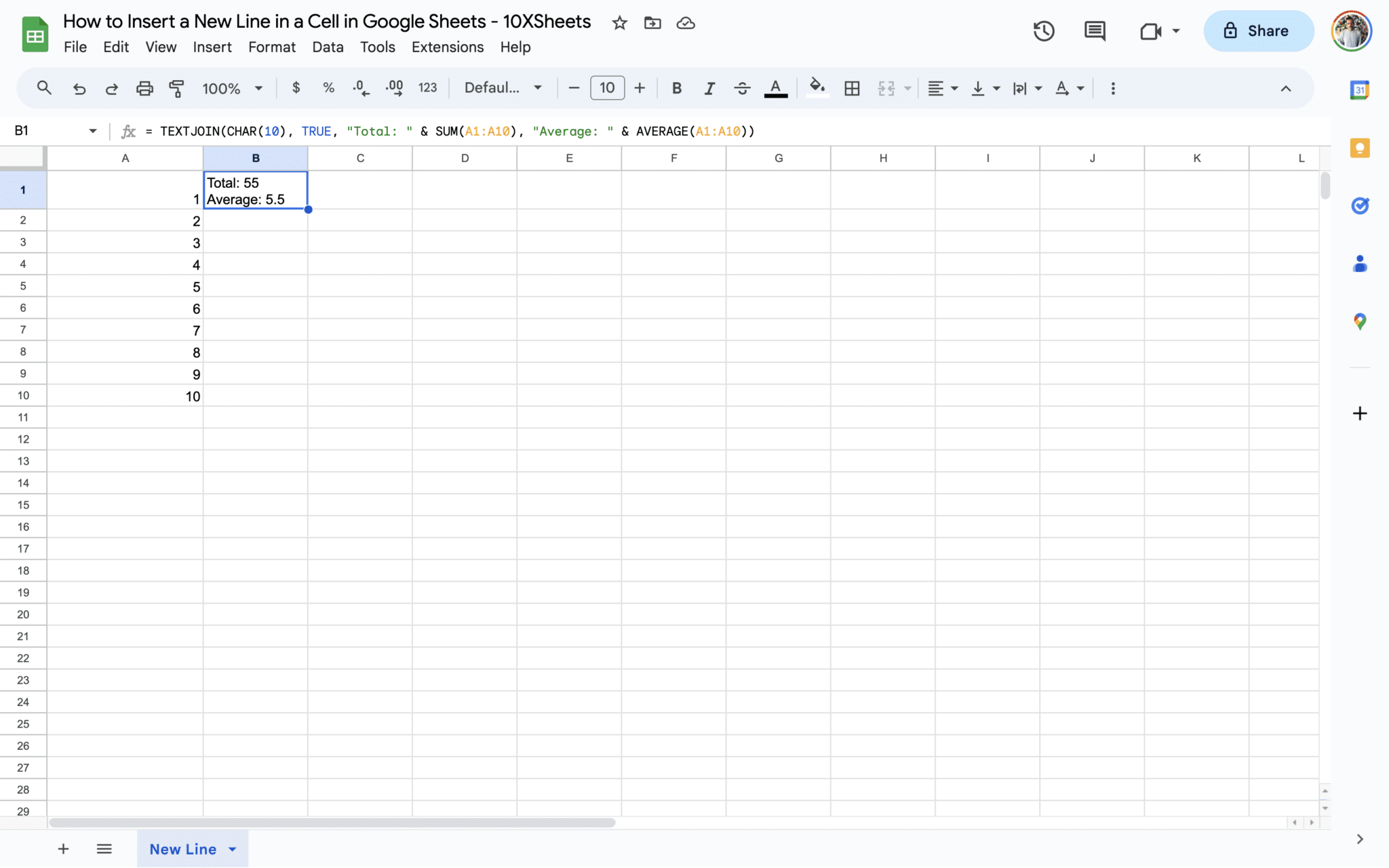Toggle strikethrough formatting
1389x868 pixels.
pyautogui.click(x=742, y=88)
